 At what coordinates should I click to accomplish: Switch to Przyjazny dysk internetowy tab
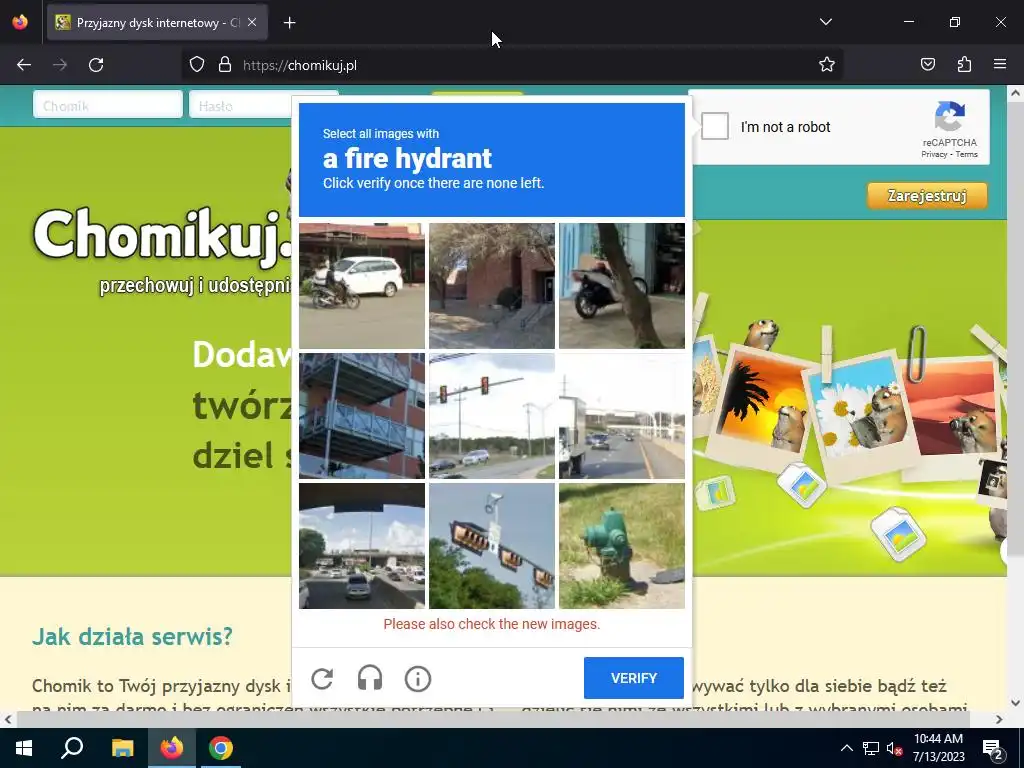tap(157, 22)
